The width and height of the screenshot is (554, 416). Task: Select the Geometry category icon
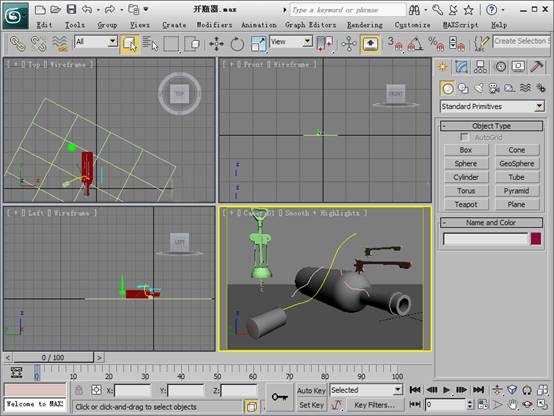click(x=448, y=88)
